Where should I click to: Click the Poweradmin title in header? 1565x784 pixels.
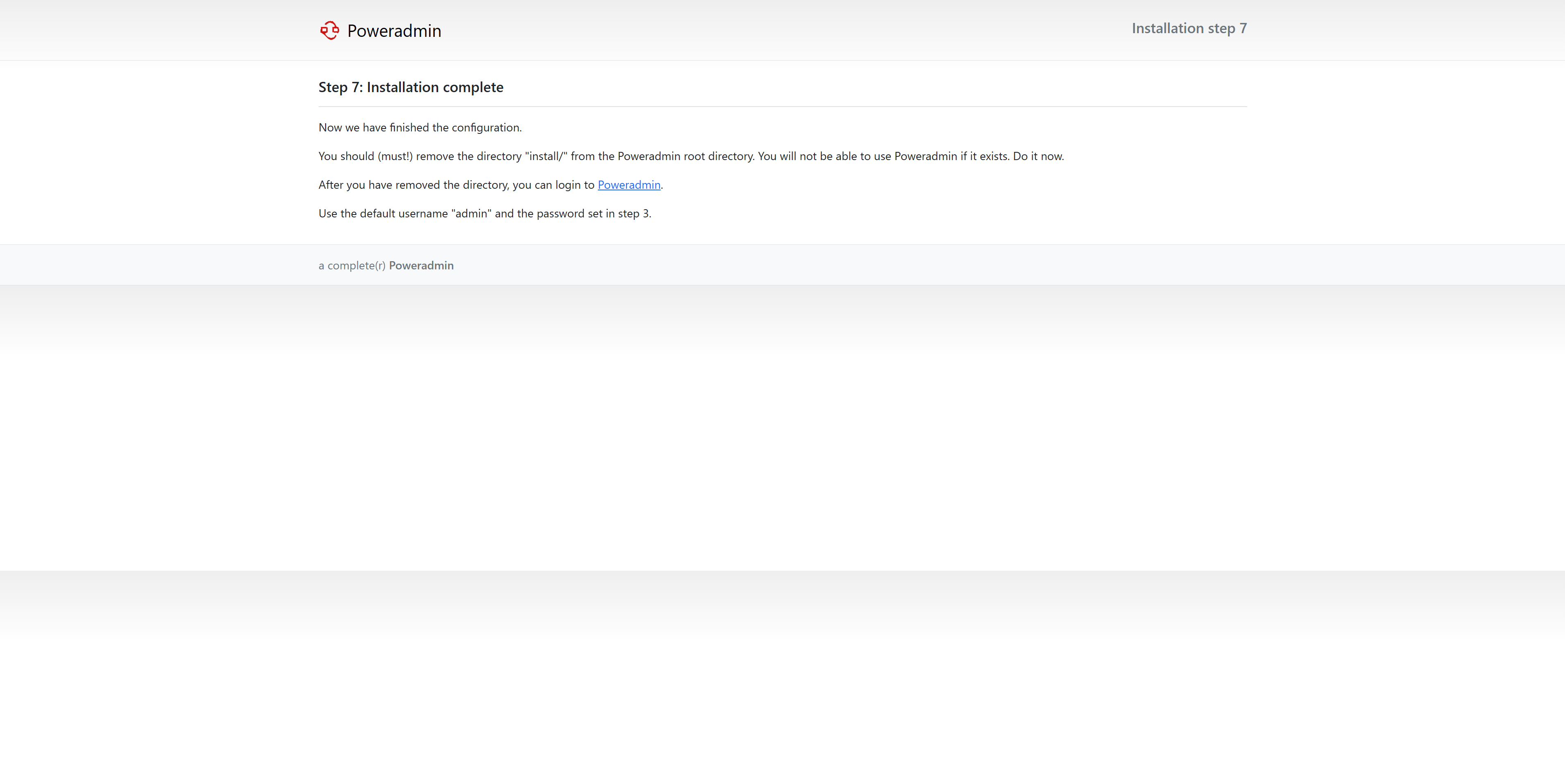click(x=394, y=31)
